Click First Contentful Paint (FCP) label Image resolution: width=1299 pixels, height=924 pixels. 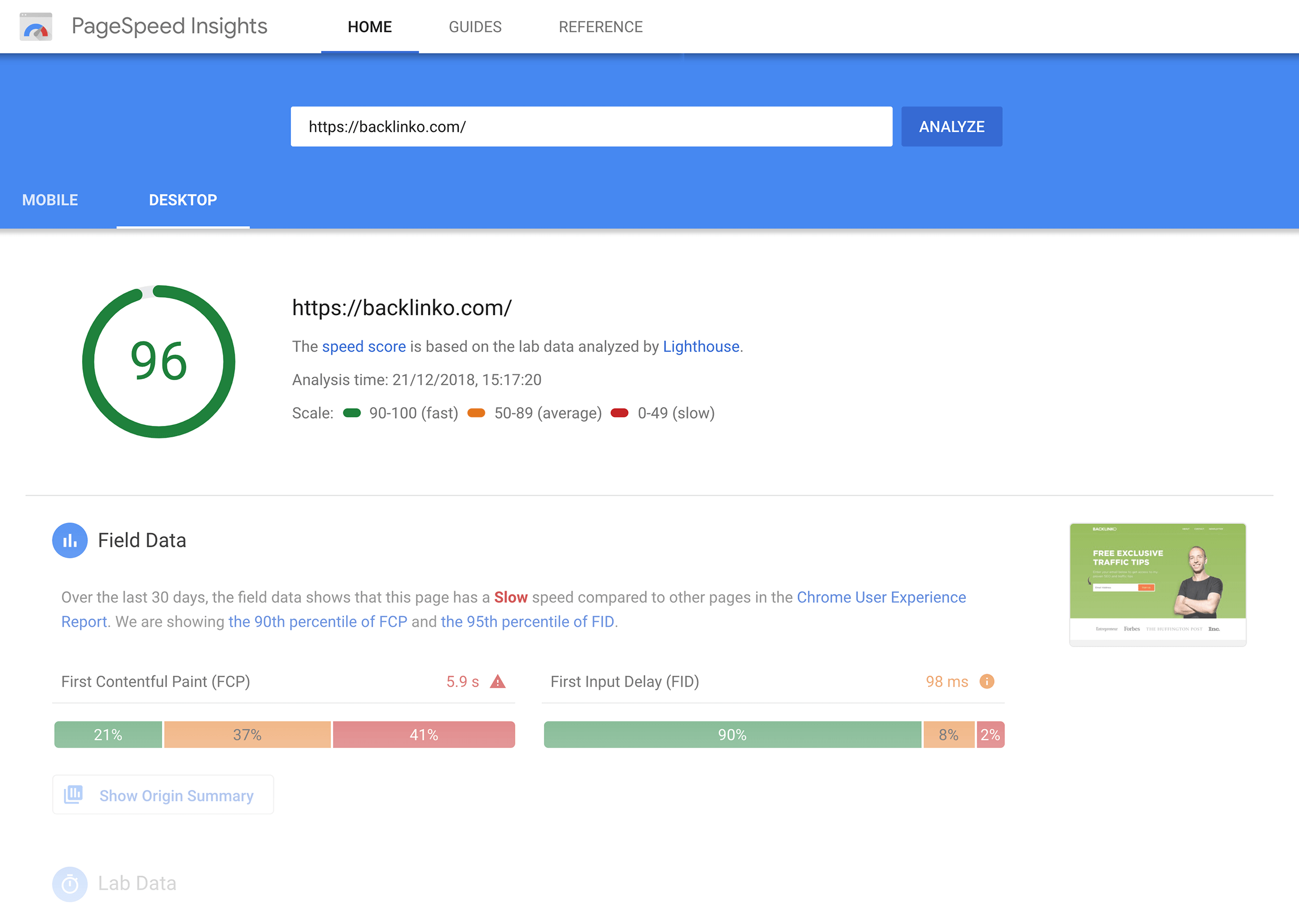coord(156,681)
